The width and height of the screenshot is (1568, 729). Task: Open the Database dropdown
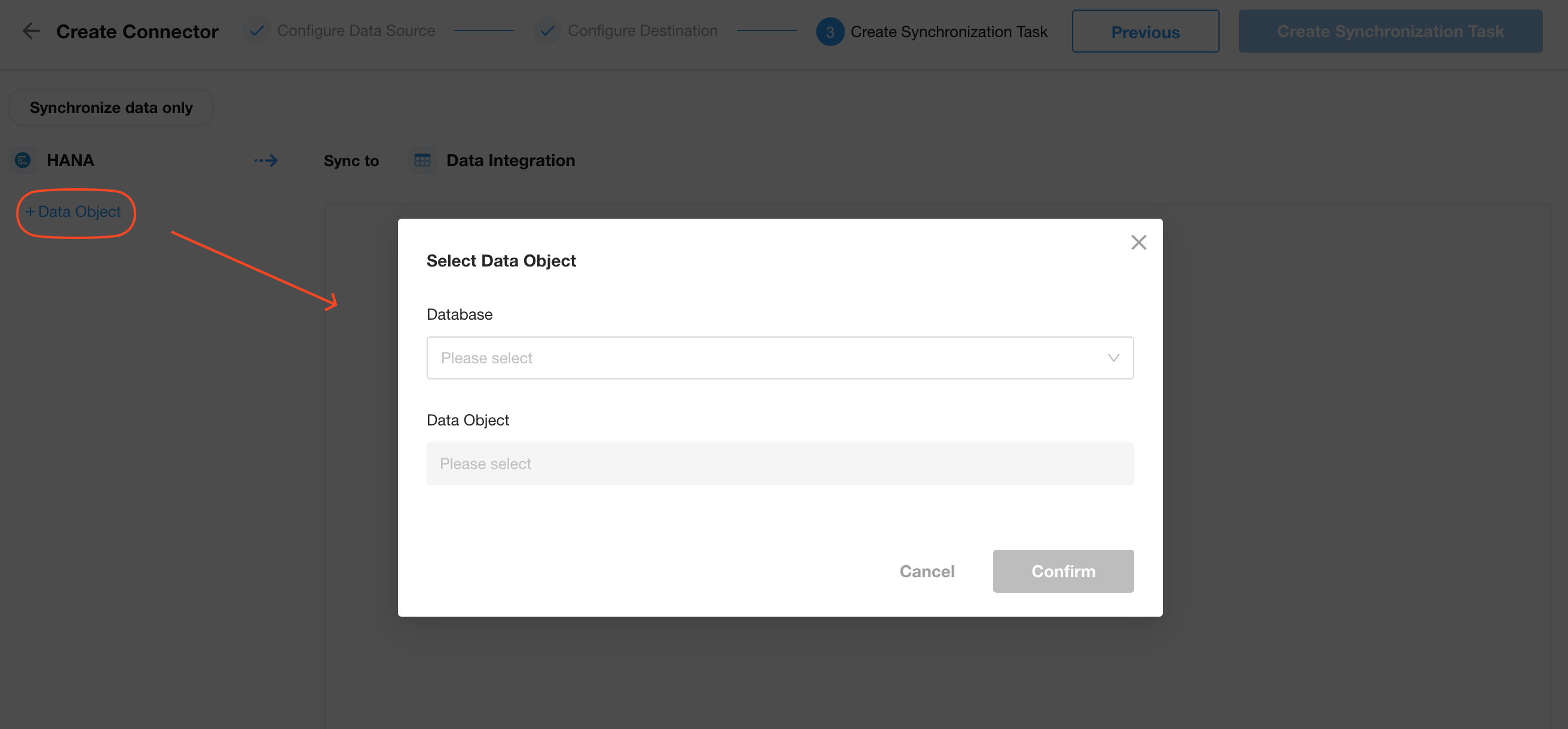[780, 358]
